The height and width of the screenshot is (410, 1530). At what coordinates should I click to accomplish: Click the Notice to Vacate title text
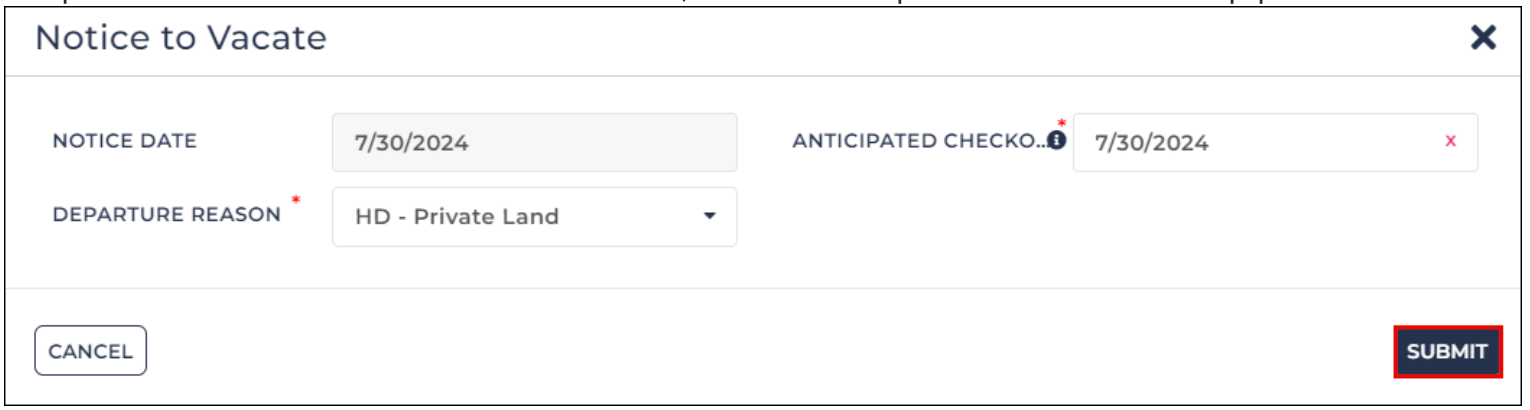click(x=181, y=38)
